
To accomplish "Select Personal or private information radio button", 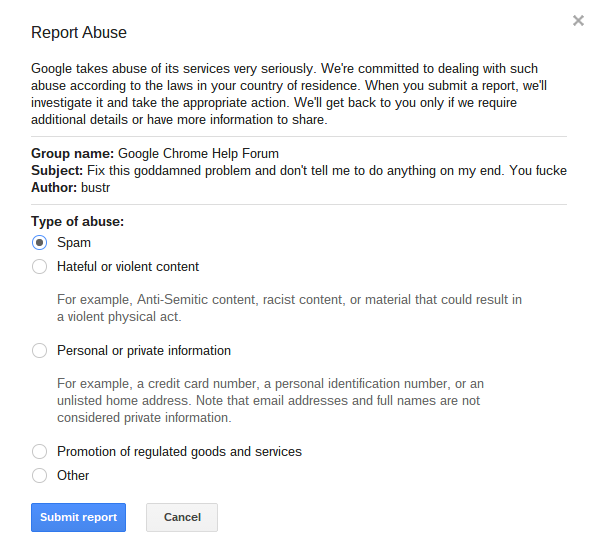I will 39,351.
